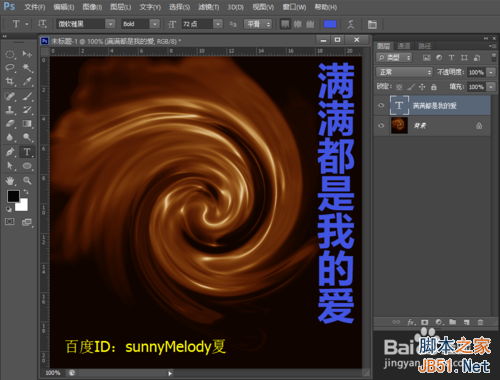
Task: Click Add Layer Style fx icon
Action: click(411, 322)
